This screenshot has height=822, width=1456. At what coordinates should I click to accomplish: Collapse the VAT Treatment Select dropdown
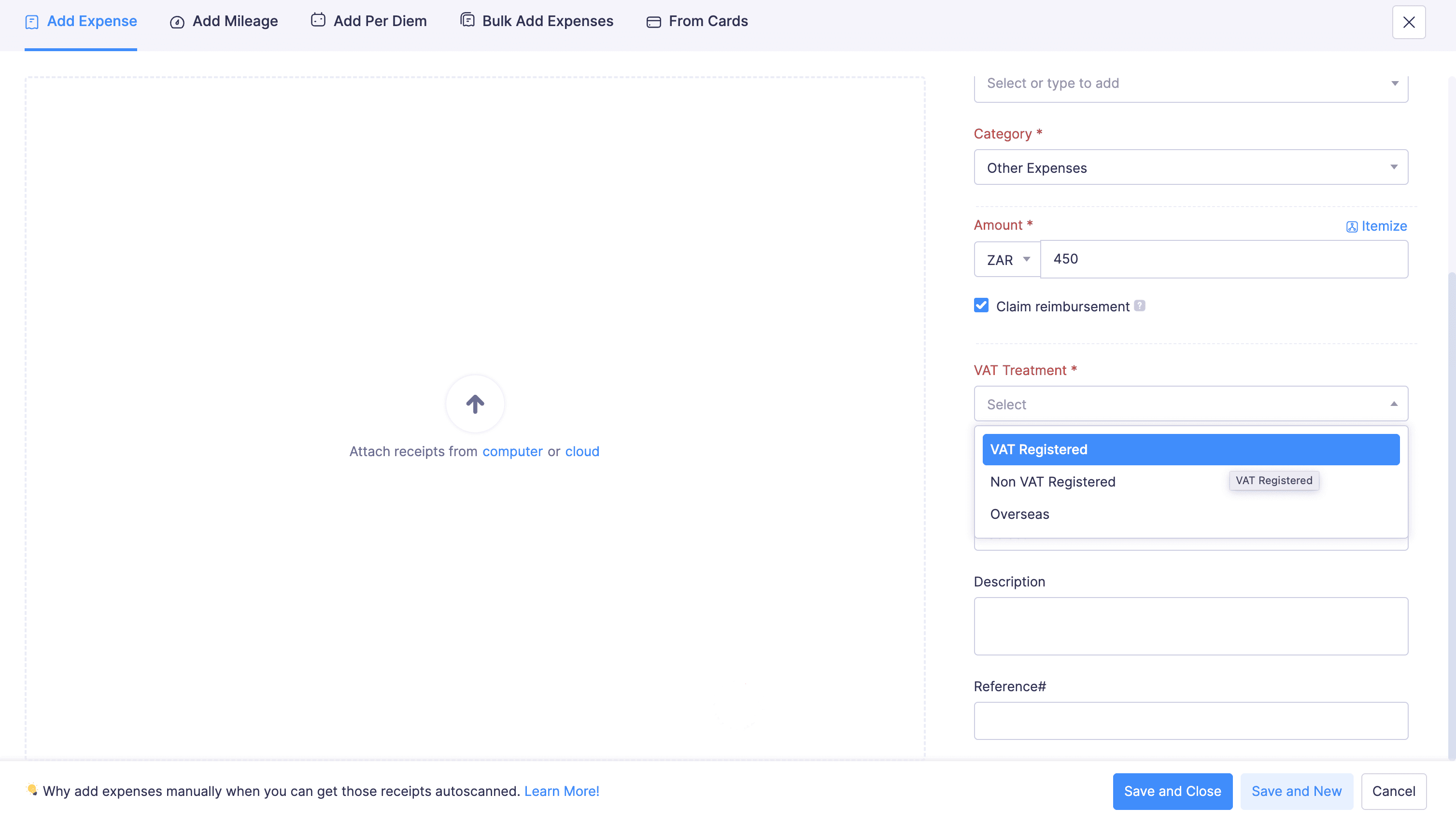(x=1190, y=404)
